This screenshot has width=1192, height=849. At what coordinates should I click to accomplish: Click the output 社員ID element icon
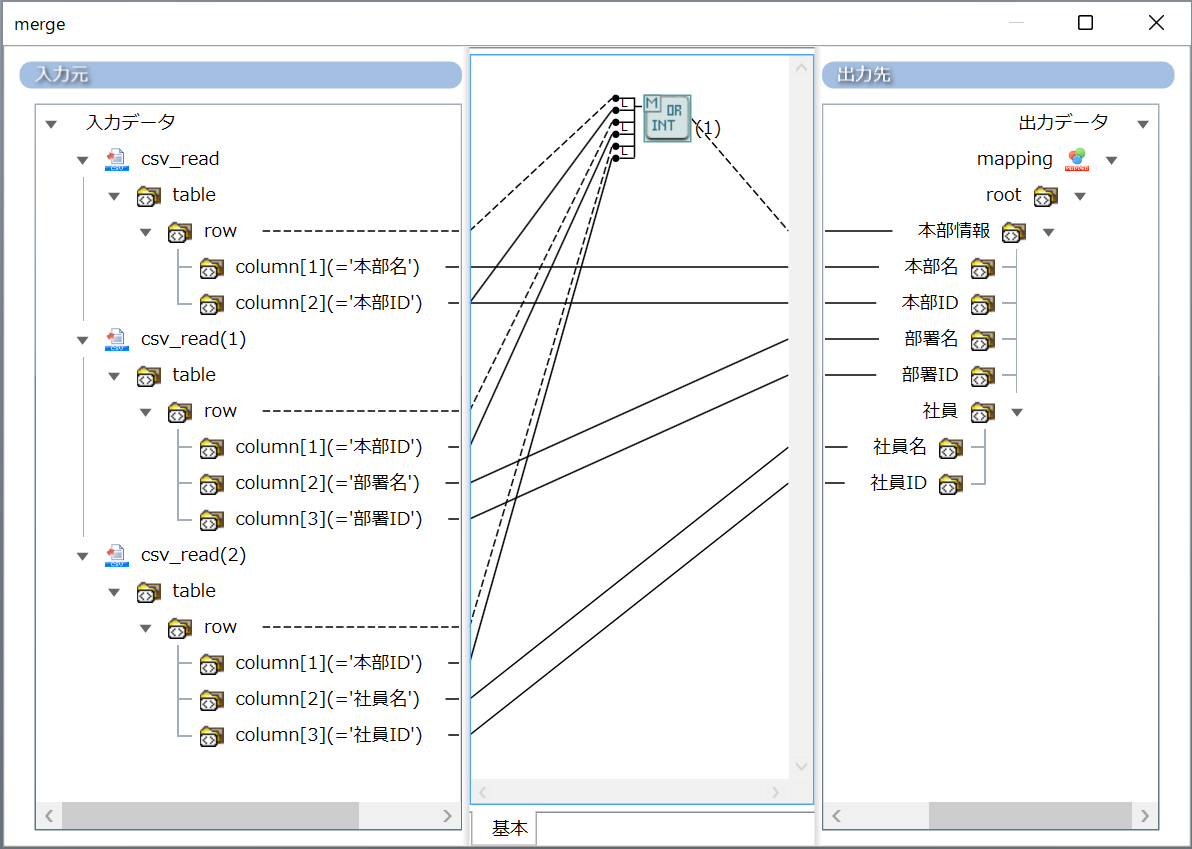click(950, 484)
